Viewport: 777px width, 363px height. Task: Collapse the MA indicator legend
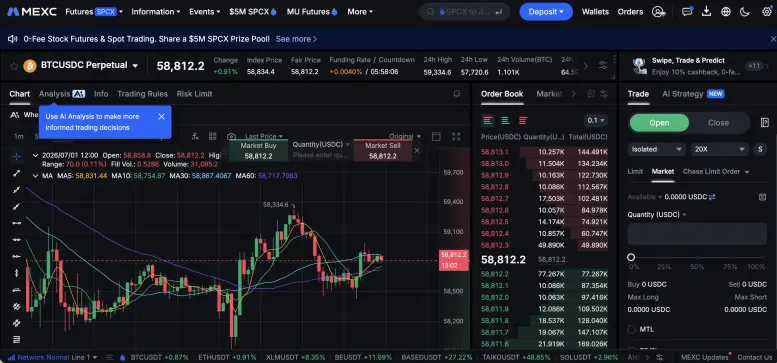(x=35, y=176)
